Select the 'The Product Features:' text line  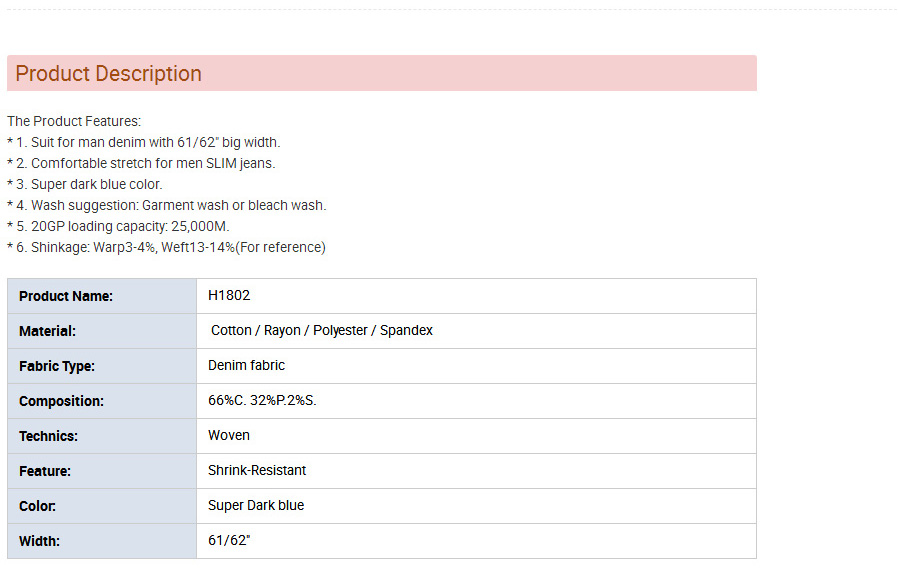point(74,121)
